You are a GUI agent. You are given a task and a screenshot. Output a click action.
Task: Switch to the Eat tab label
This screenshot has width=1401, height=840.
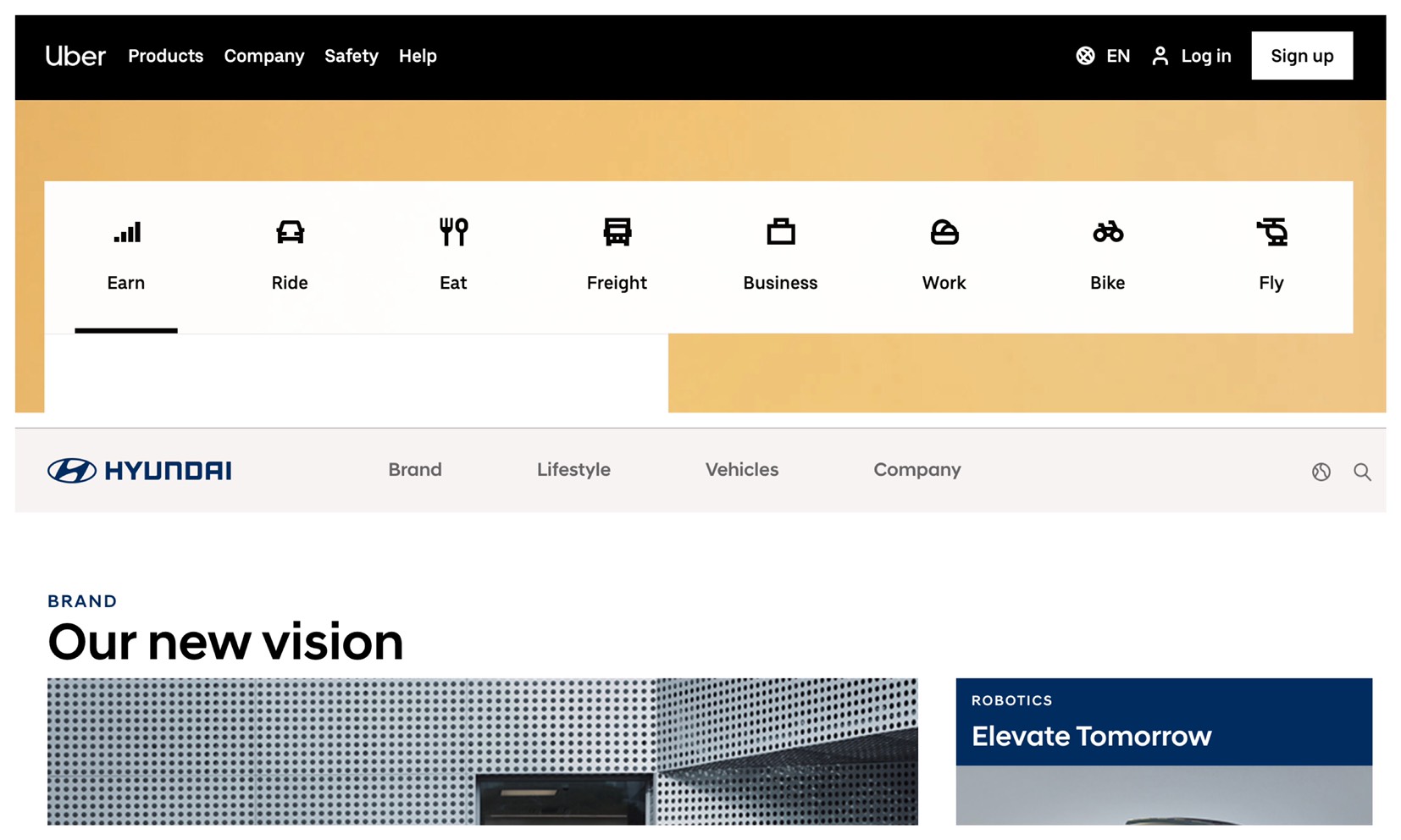click(x=453, y=283)
